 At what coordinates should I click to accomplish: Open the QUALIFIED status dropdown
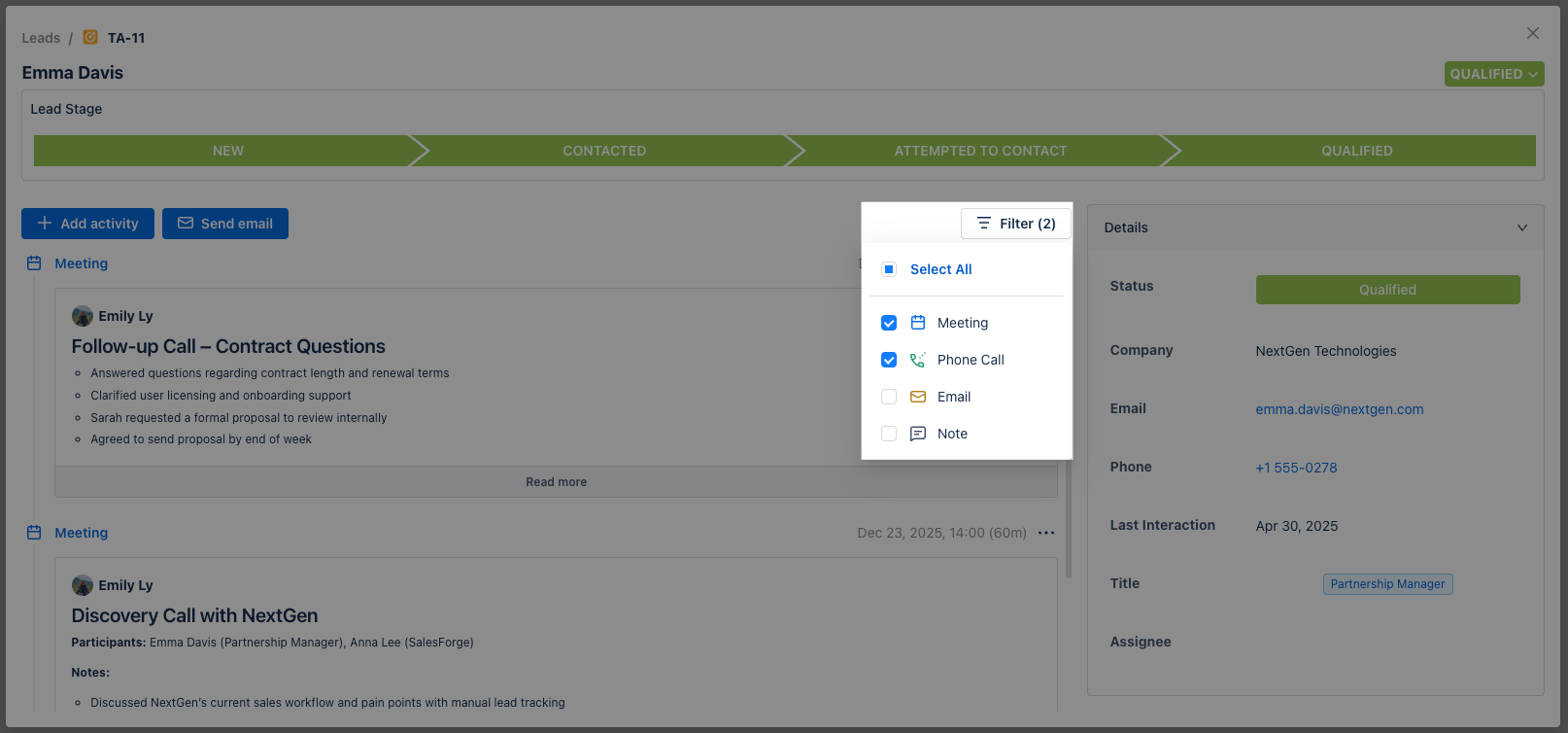point(1493,74)
